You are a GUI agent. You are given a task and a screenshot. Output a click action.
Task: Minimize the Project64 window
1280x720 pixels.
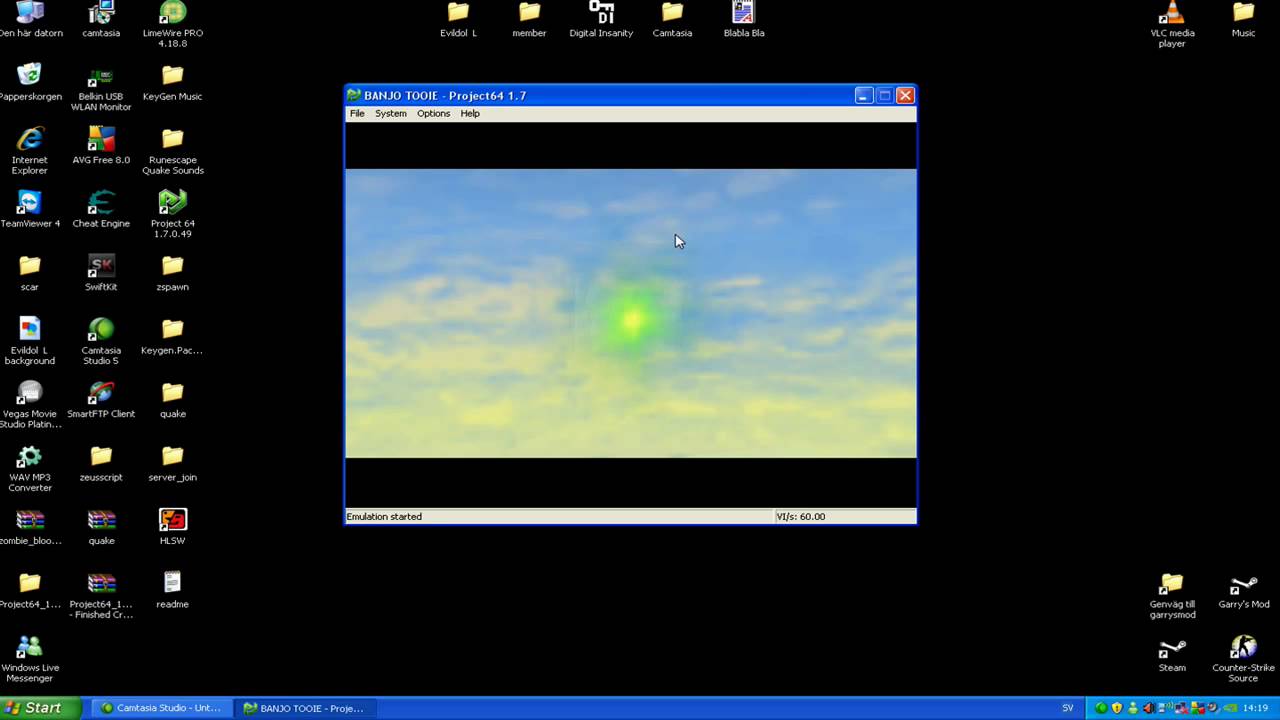[864, 95]
